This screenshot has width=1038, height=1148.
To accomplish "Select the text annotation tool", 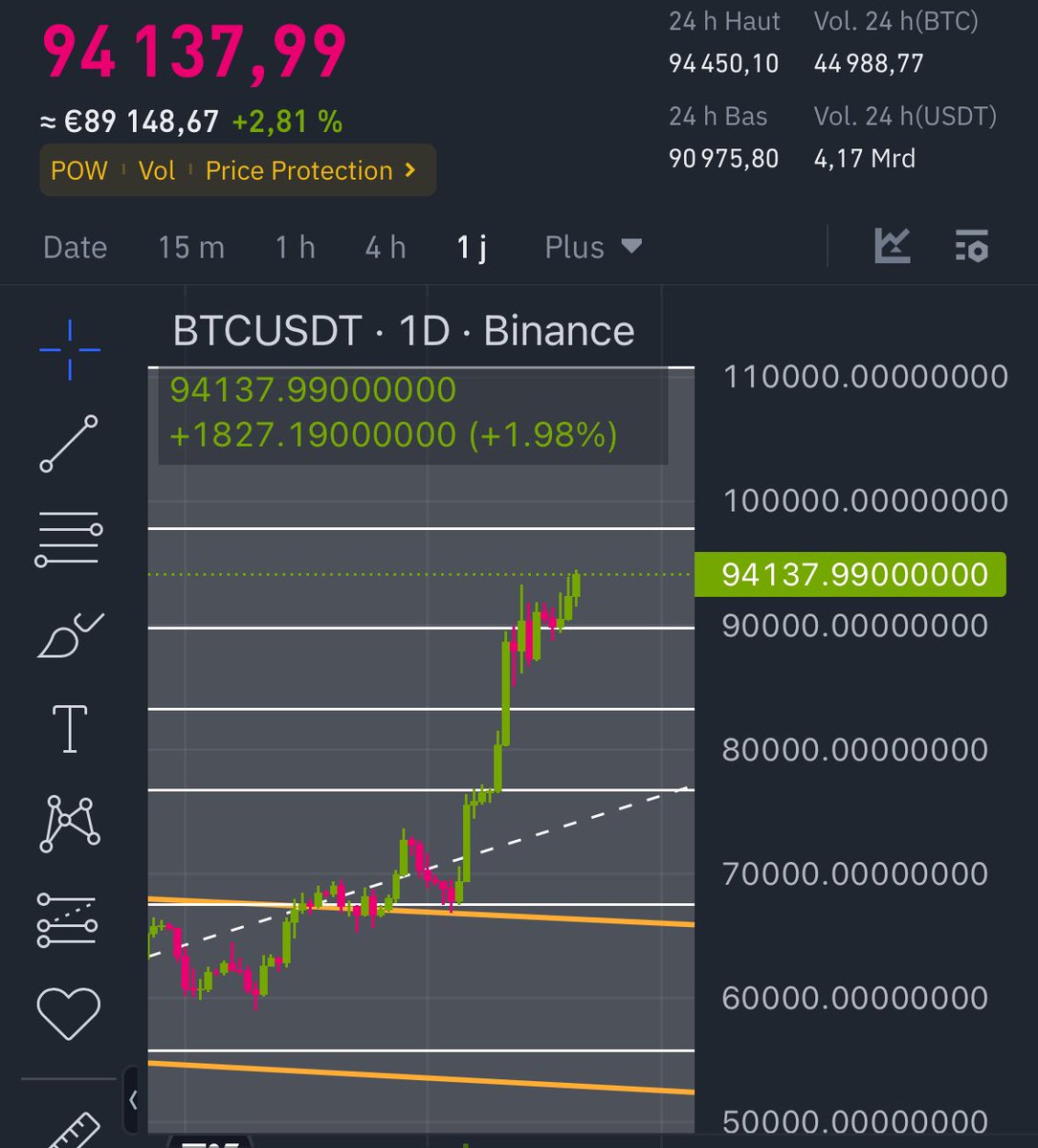I will (69, 729).
